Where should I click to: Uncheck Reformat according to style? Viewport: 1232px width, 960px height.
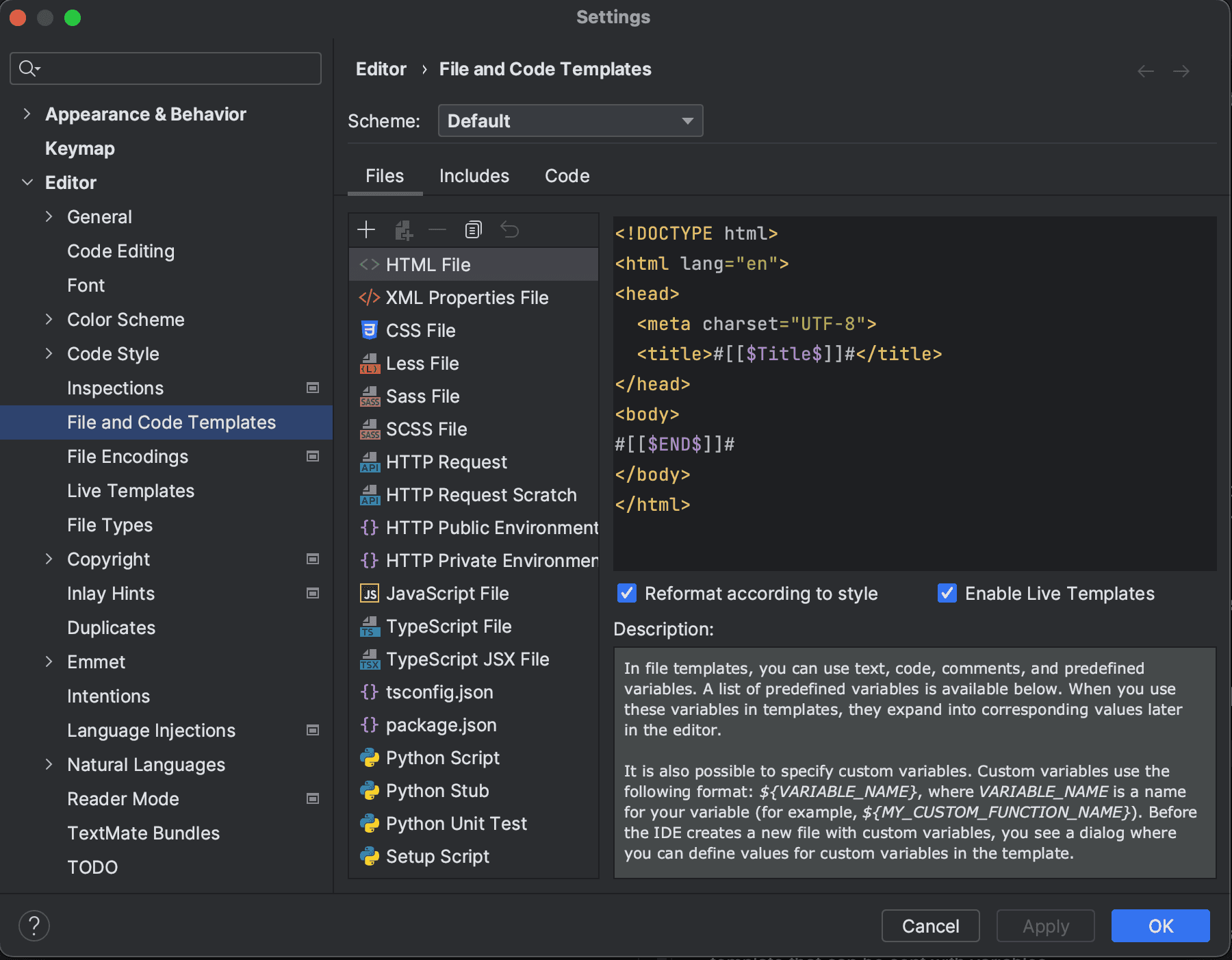pos(626,593)
